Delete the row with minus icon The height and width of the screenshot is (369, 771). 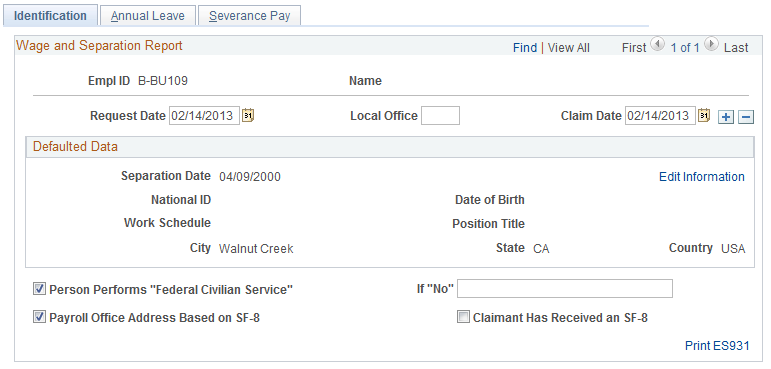point(746,117)
